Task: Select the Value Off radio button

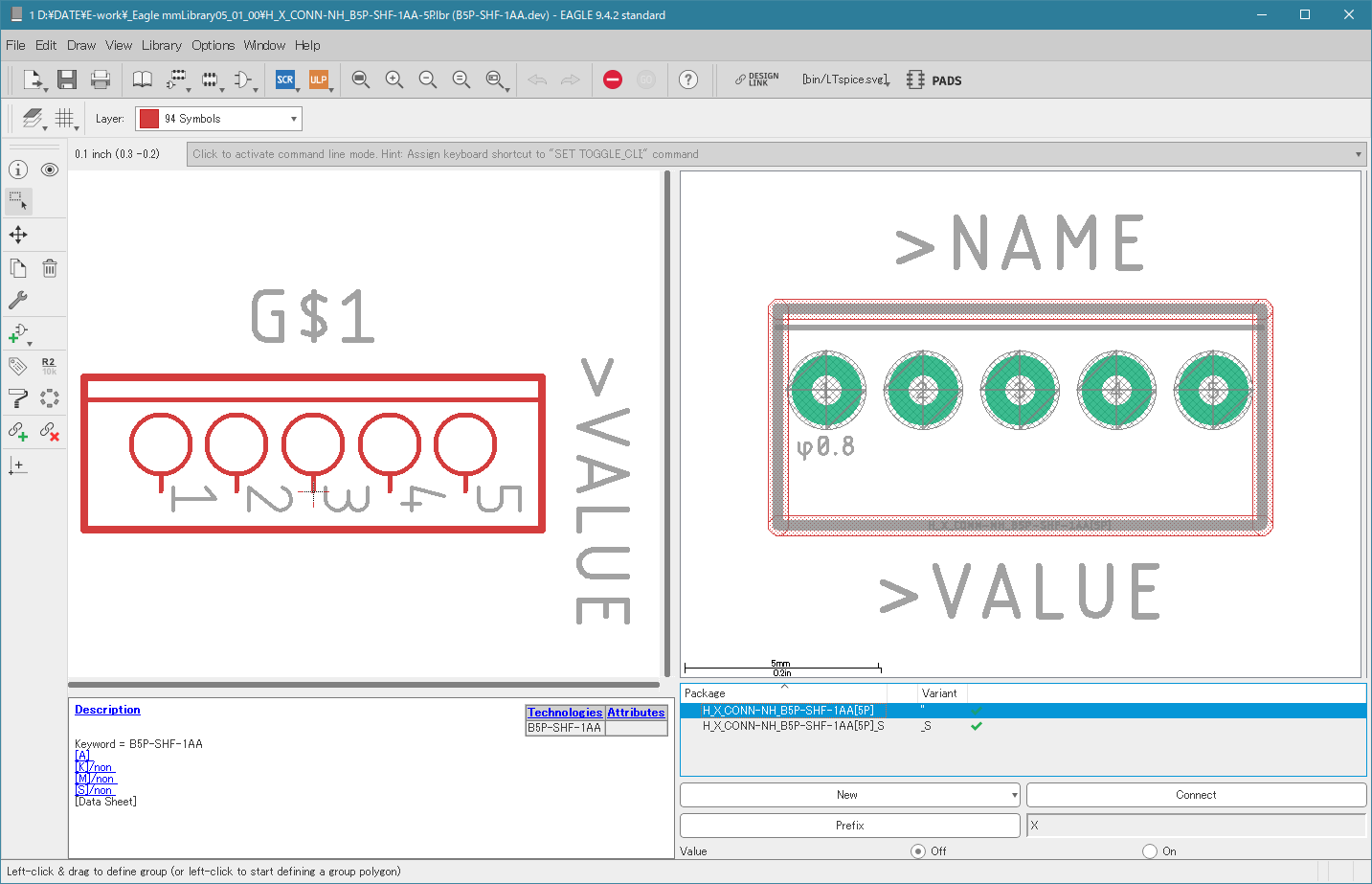Action: (918, 850)
